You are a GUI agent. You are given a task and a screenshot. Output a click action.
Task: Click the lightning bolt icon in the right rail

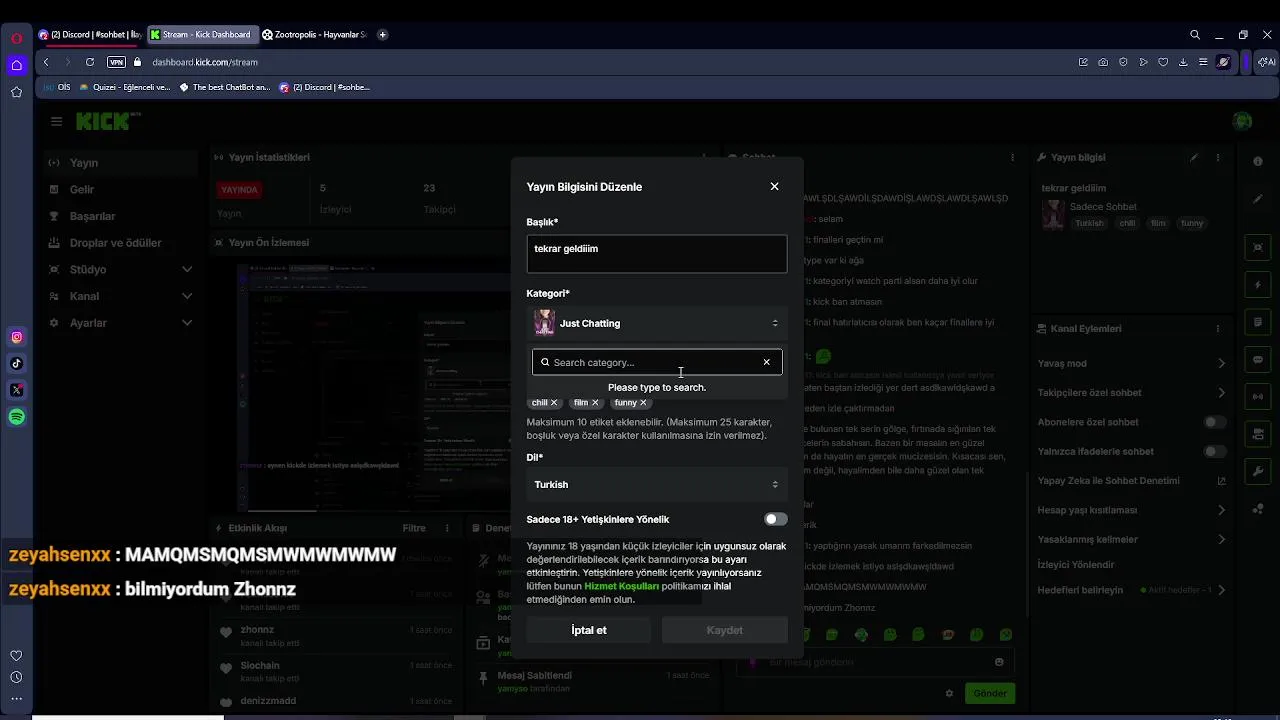click(x=1258, y=285)
